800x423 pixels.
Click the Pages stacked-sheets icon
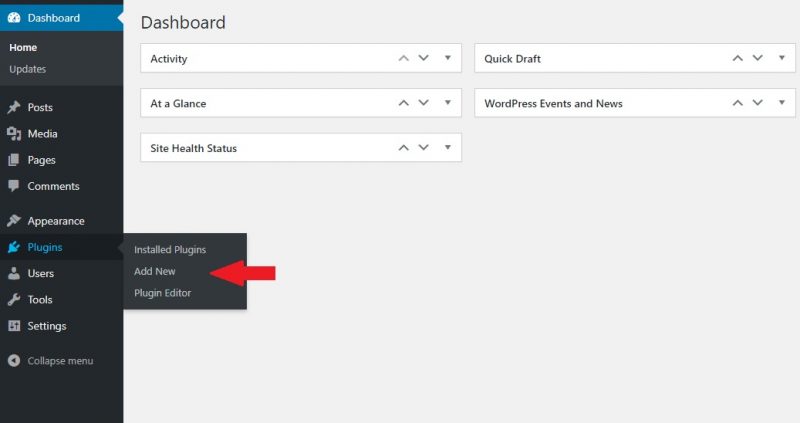[x=14, y=160]
